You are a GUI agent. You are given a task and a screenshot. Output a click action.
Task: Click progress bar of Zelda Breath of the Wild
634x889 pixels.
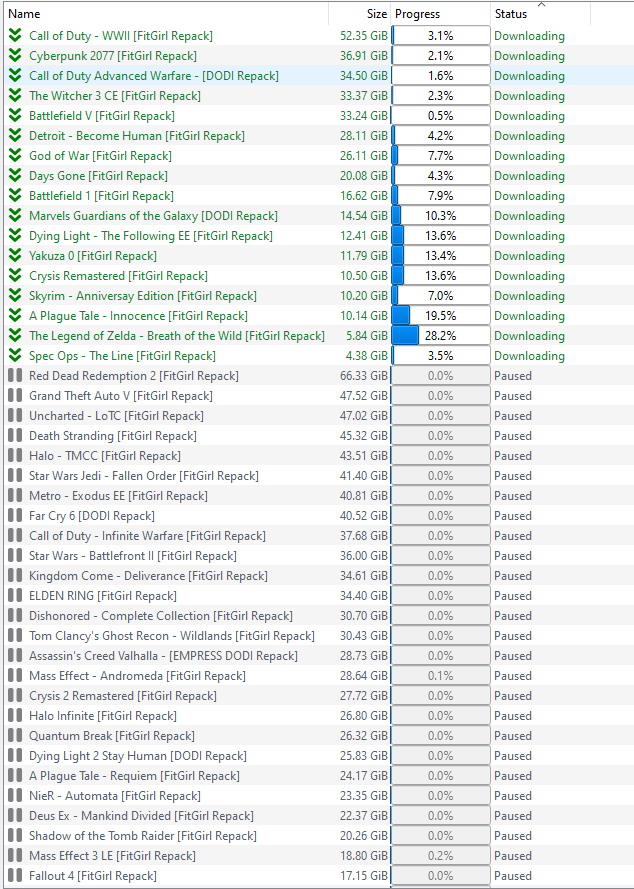point(441,336)
